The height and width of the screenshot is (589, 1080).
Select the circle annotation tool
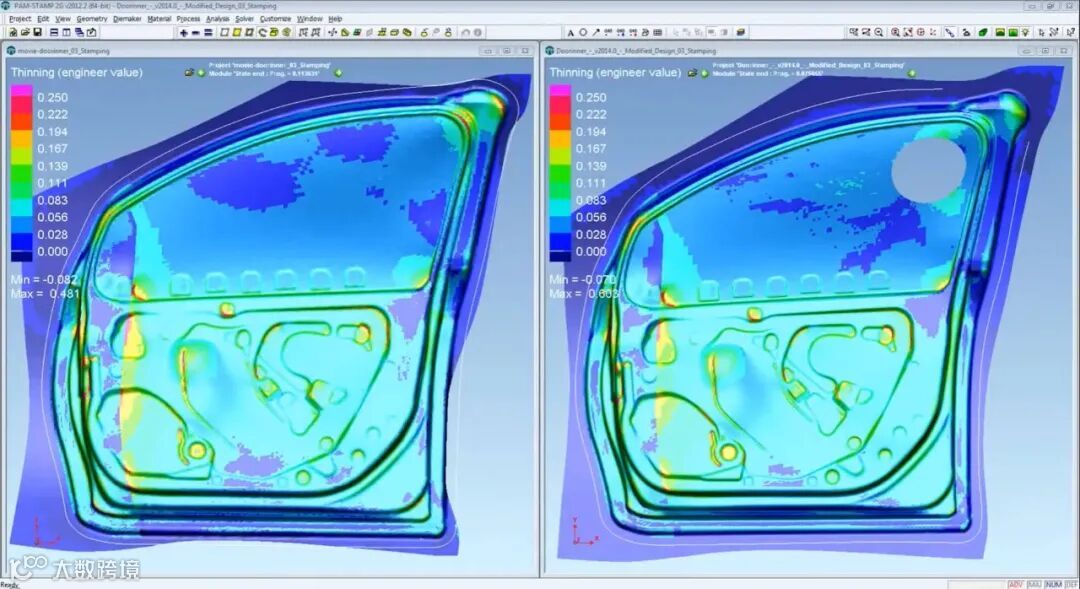[583, 32]
